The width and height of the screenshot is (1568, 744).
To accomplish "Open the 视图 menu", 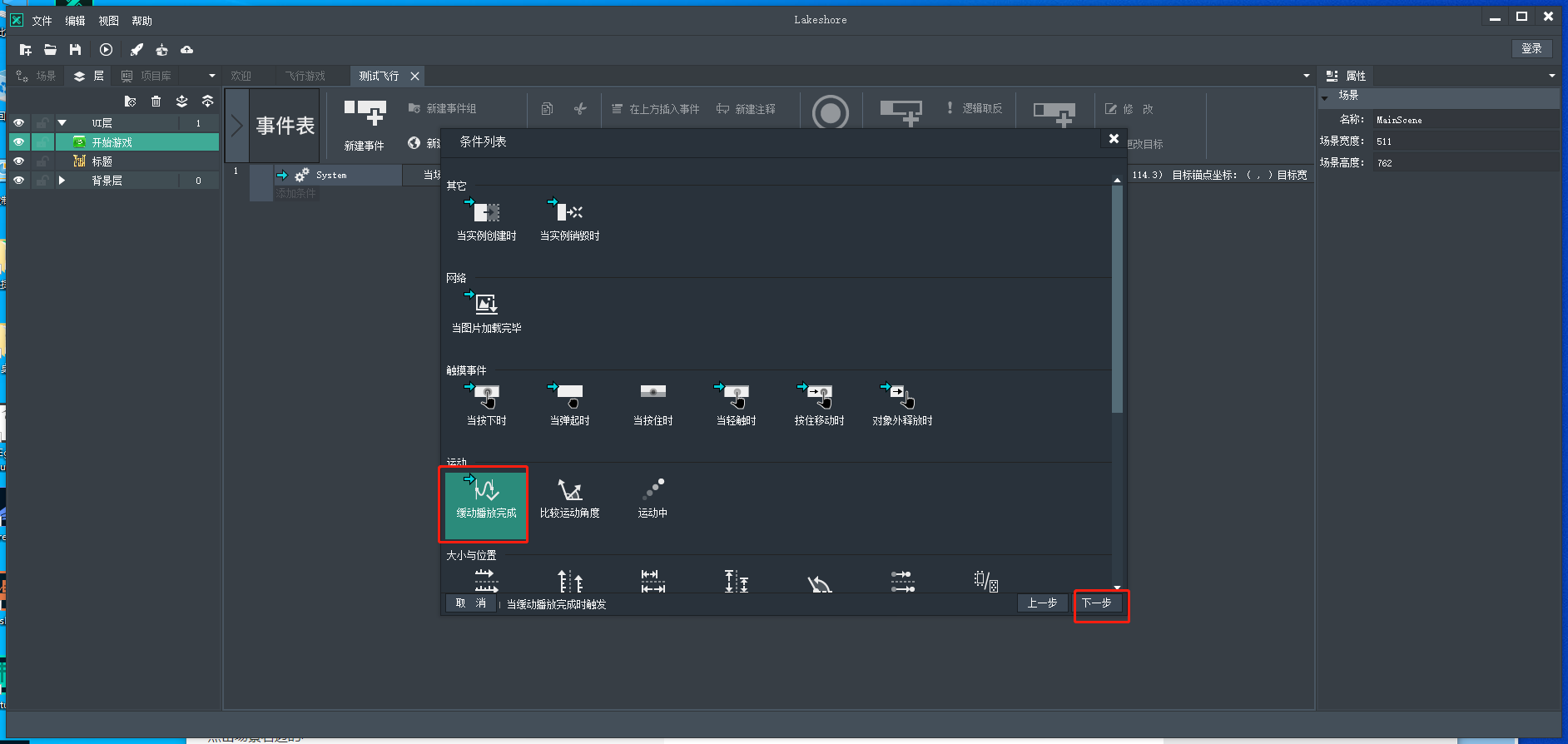I will click(x=109, y=21).
